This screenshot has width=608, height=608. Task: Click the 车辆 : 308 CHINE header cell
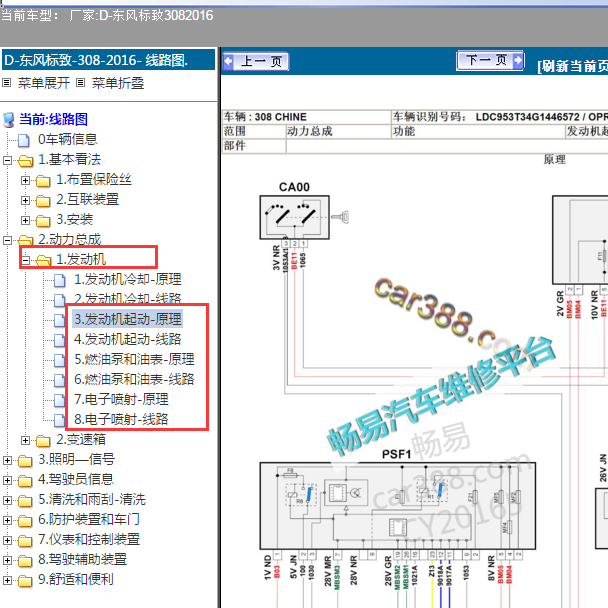click(307, 117)
